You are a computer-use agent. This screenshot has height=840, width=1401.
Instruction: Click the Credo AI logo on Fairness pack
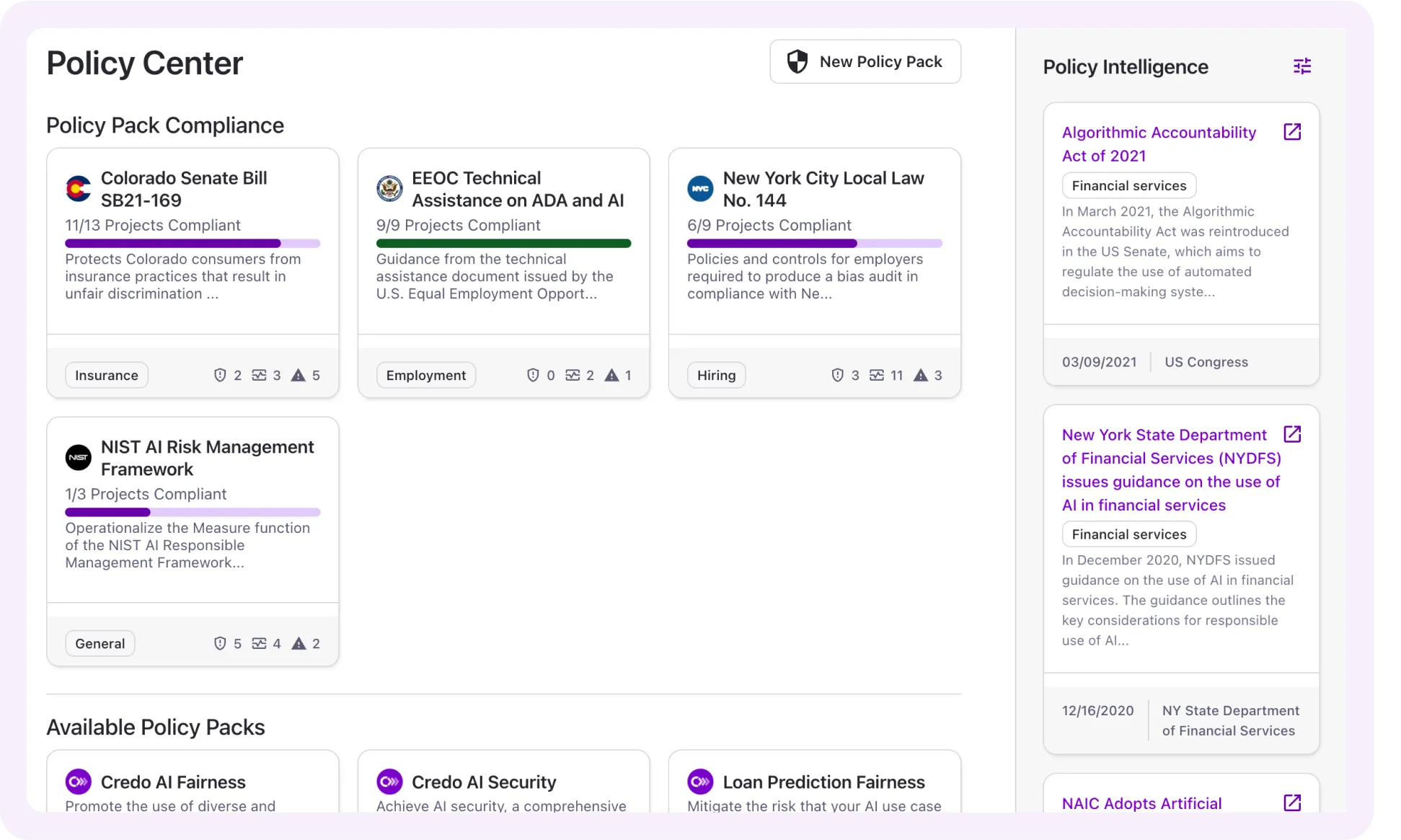point(79,782)
